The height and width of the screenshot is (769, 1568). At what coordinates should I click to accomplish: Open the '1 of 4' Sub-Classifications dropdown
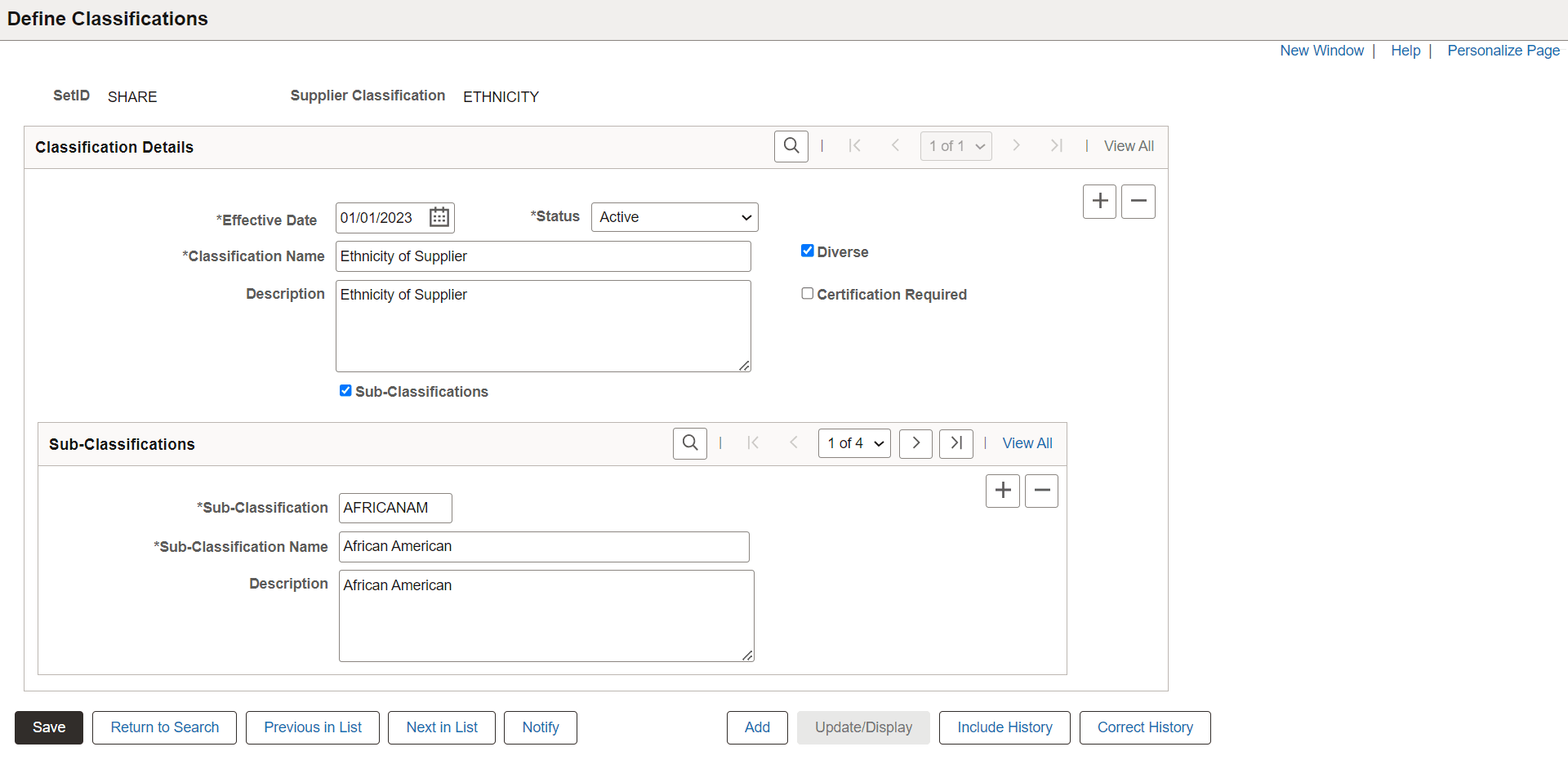point(853,443)
